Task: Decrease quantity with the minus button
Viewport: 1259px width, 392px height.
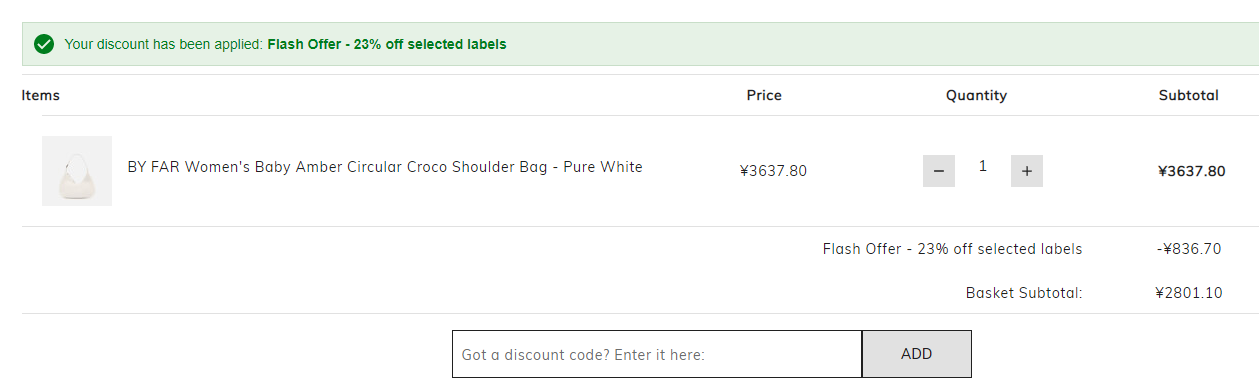Action: pos(939,171)
